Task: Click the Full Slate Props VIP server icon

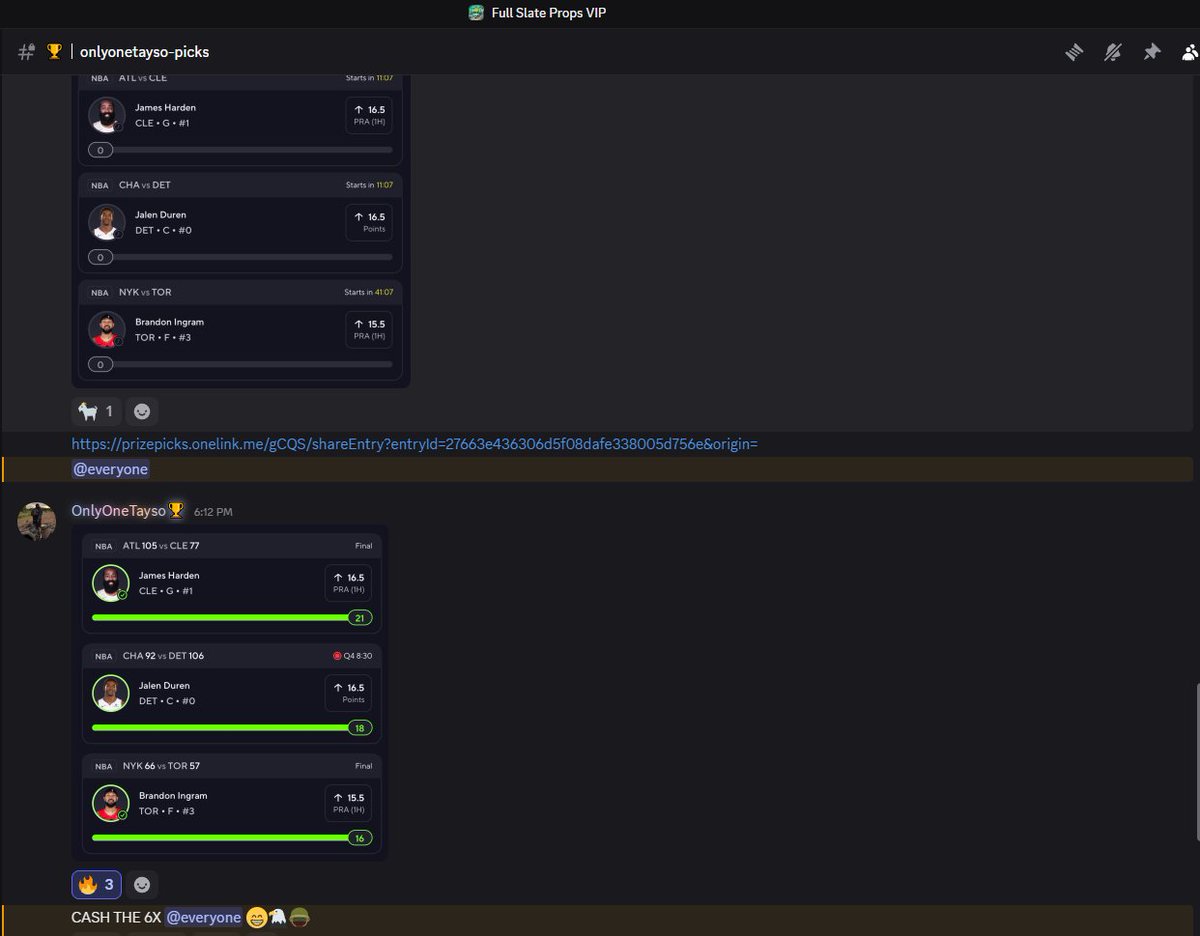Action: coord(476,13)
